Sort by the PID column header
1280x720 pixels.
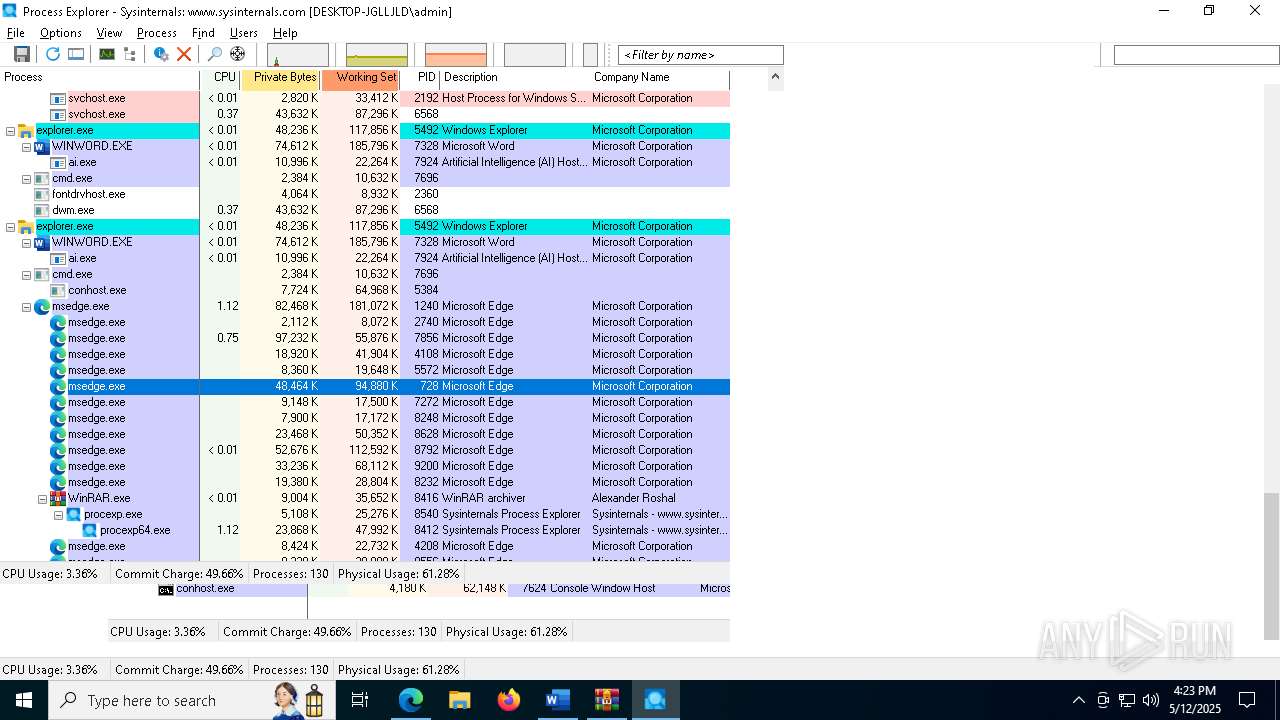click(x=421, y=78)
